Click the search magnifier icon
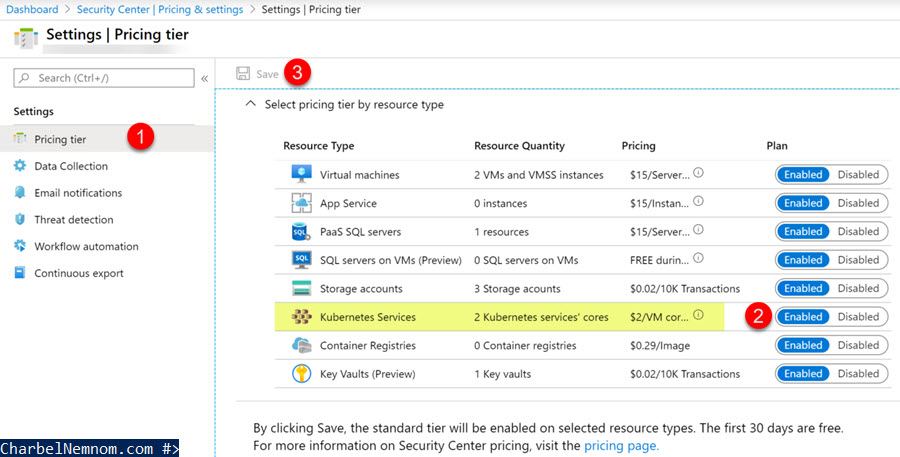The width and height of the screenshot is (900, 457). (x=24, y=78)
